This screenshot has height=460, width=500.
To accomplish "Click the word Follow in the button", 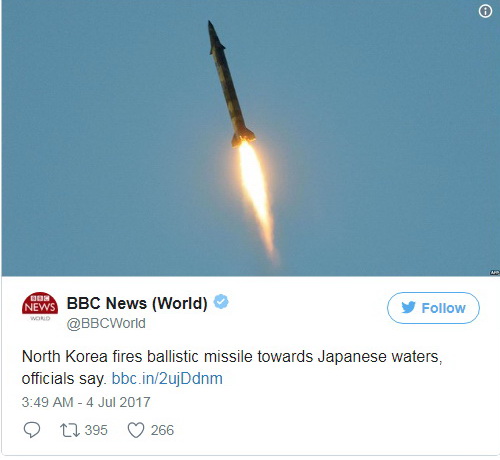I will coord(443,308).
